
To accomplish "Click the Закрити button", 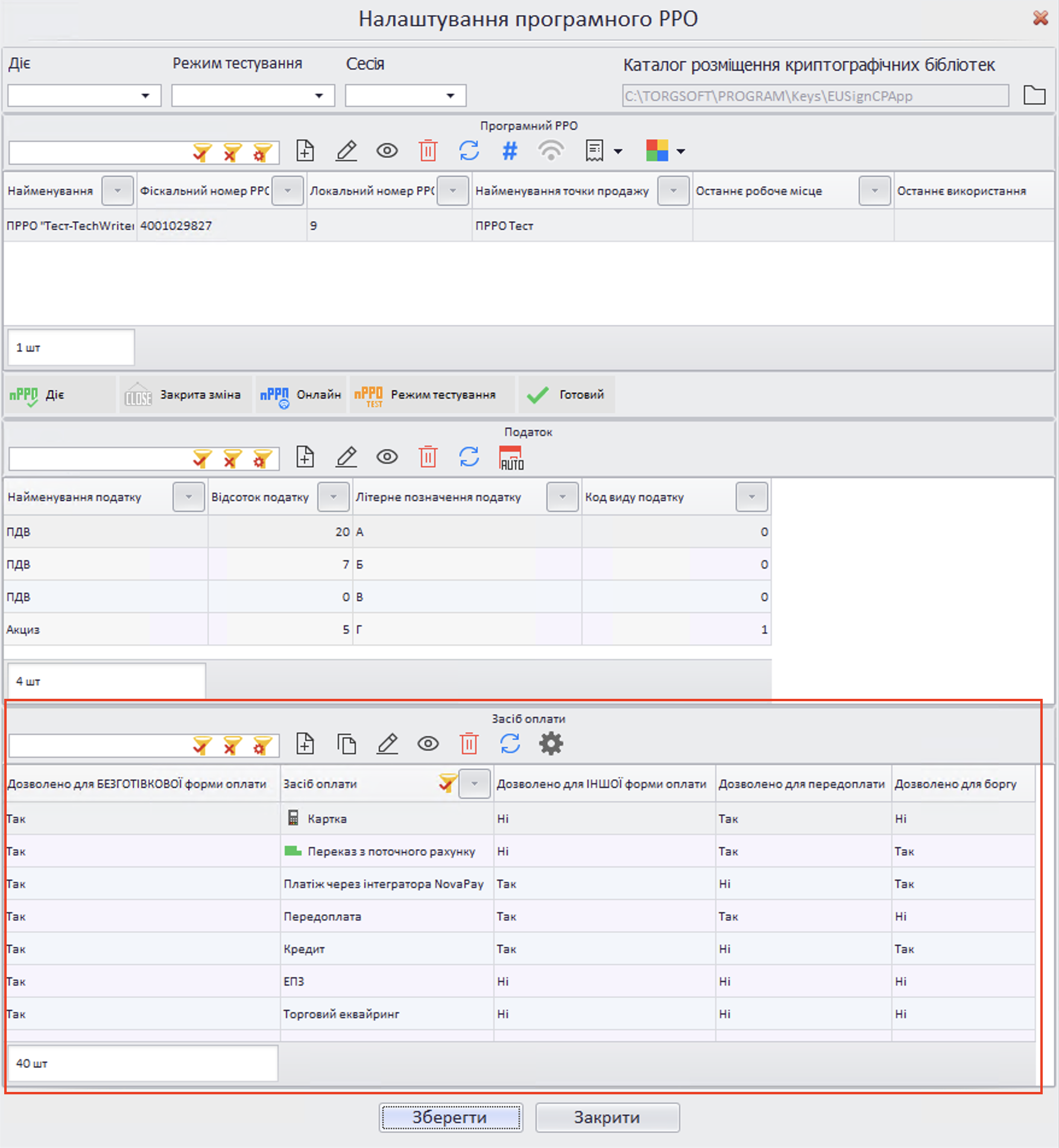I will (607, 1117).
